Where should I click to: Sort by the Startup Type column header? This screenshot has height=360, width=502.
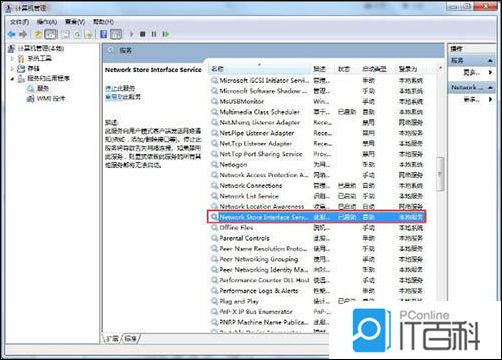[378, 69]
